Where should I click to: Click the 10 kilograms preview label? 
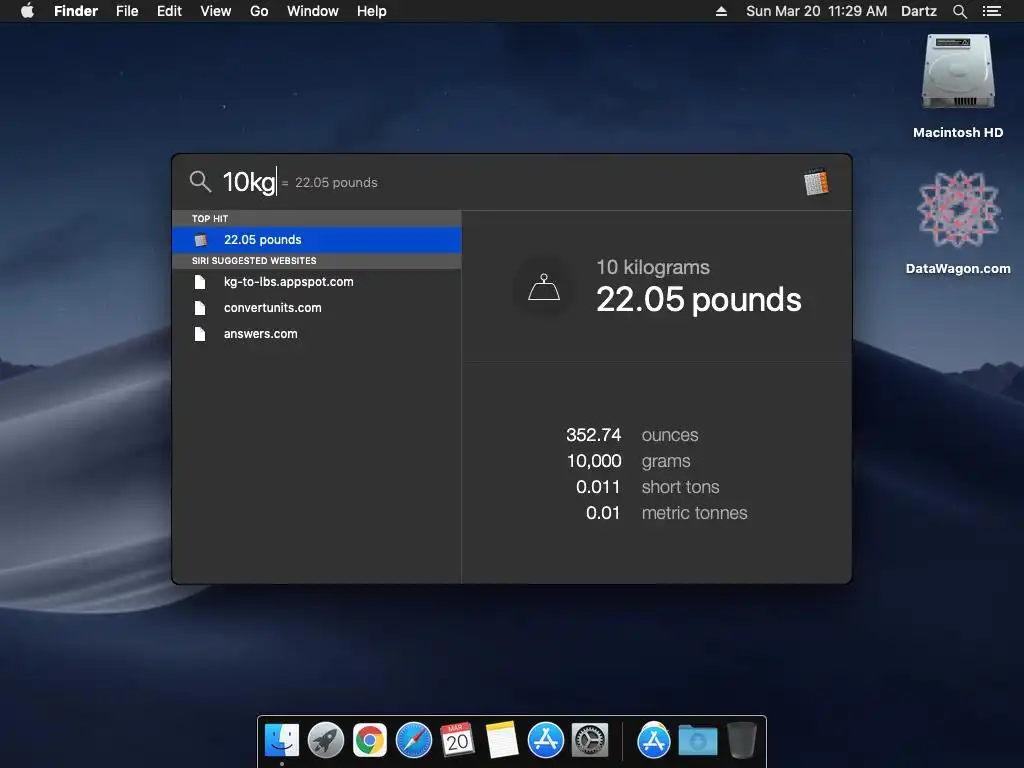tap(652, 267)
